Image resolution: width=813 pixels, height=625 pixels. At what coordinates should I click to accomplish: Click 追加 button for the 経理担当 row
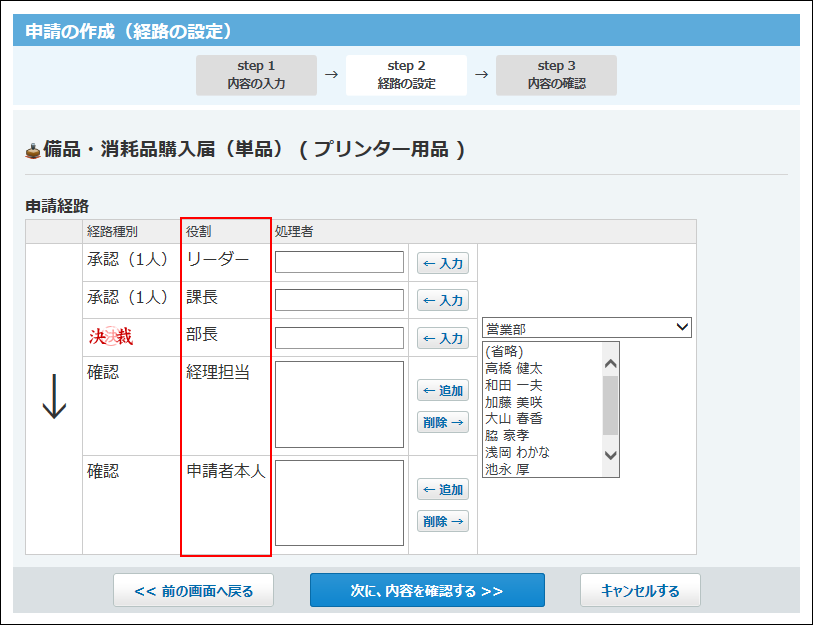443,391
